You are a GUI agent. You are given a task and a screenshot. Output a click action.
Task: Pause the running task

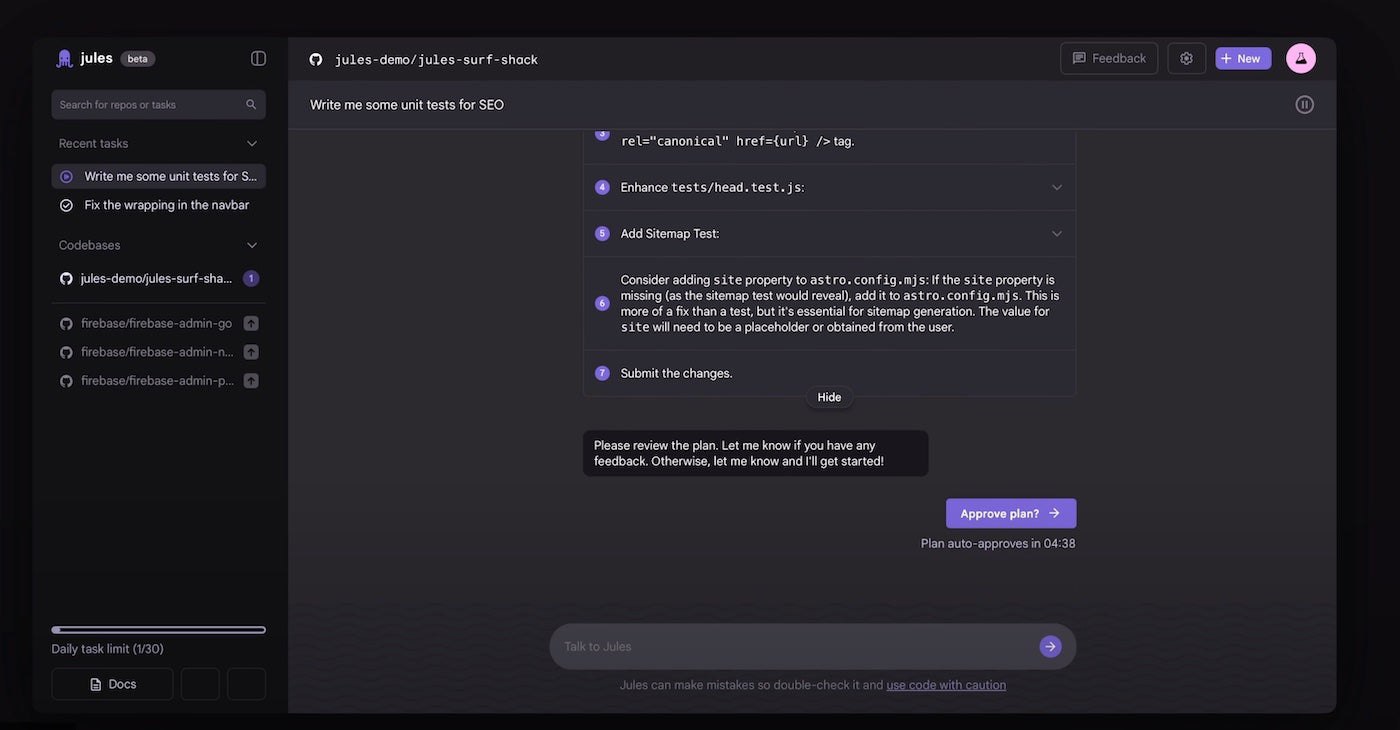pyautogui.click(x=1304, y=104)
